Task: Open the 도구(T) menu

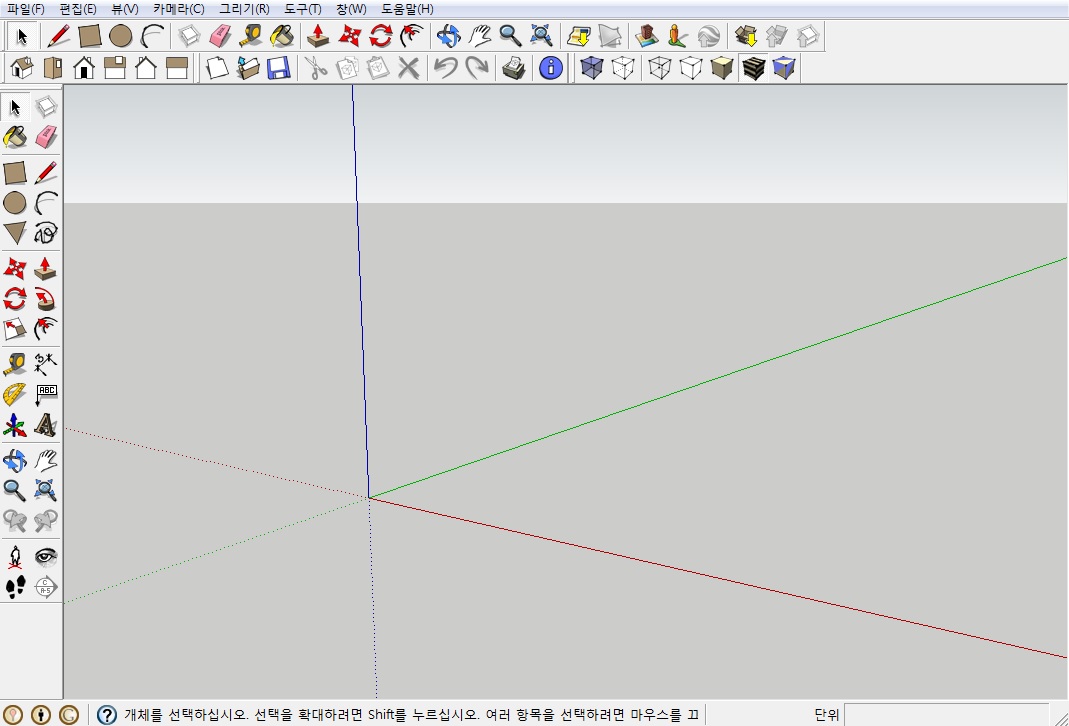Action: click(x=303, y=9)
